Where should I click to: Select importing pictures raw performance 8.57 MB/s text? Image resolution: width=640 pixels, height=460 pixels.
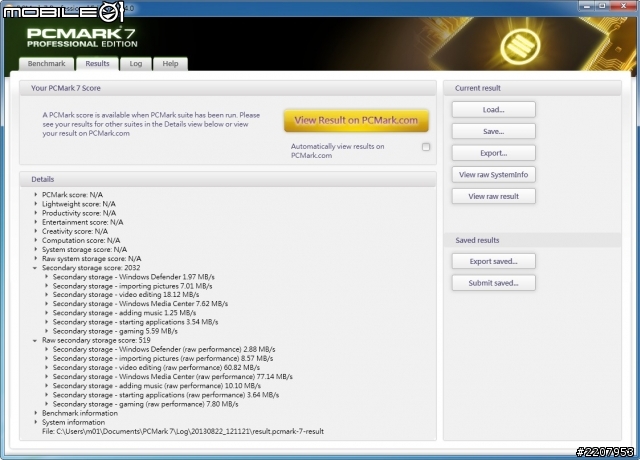coord(163,358)
